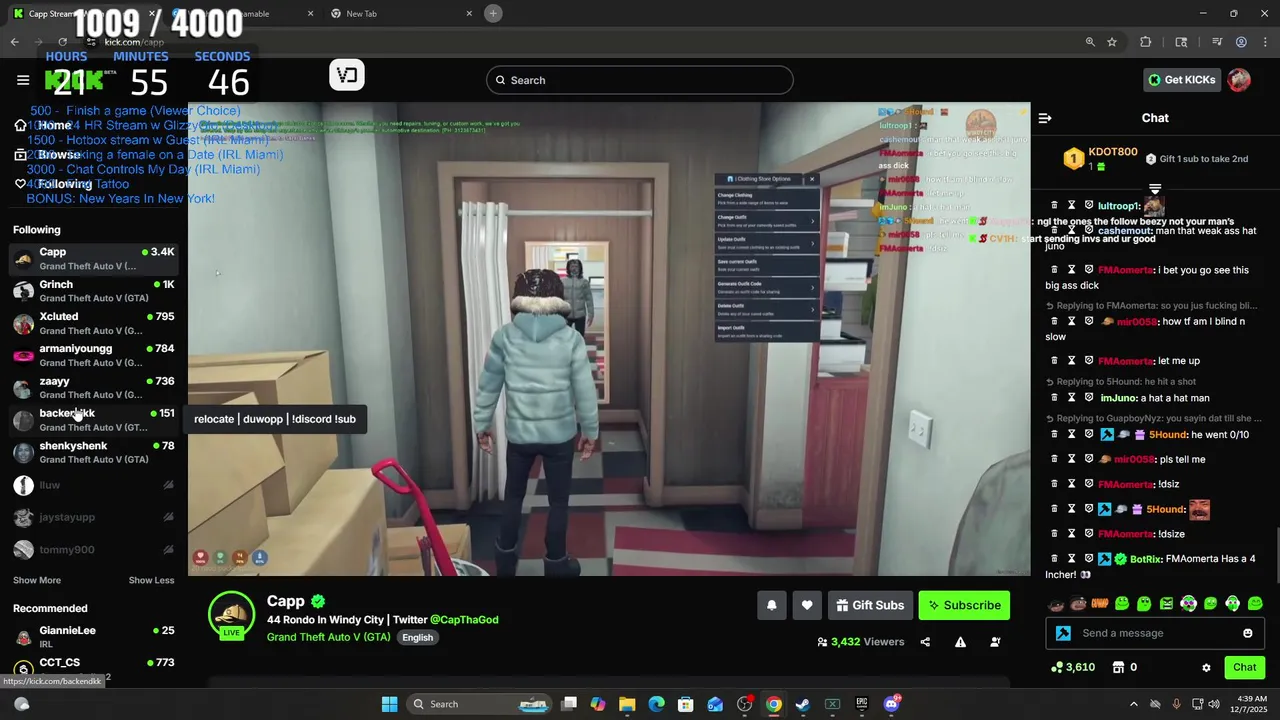Open the emoji picker in message box

1247,633
